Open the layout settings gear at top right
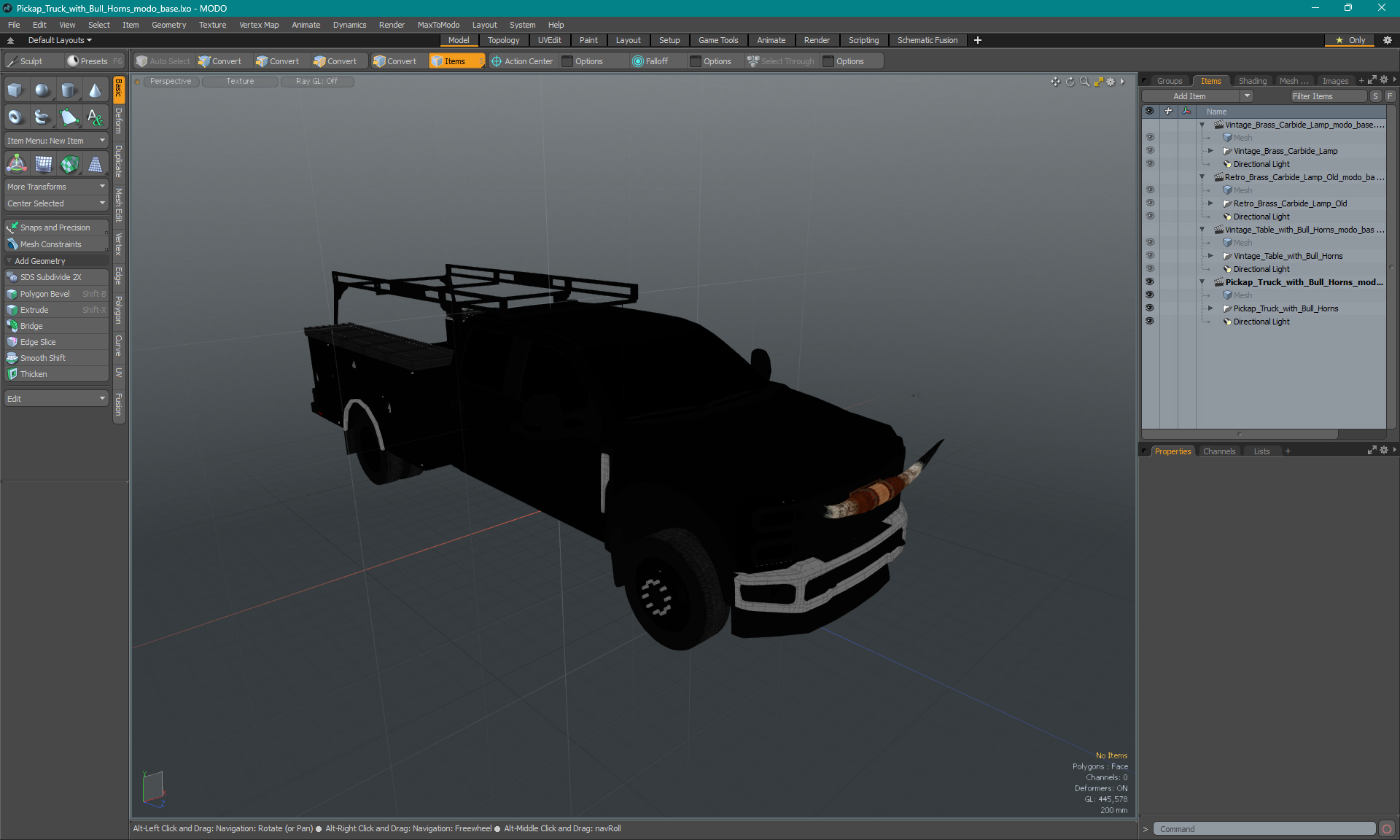1400x840 pixels. pos(1388,40)
